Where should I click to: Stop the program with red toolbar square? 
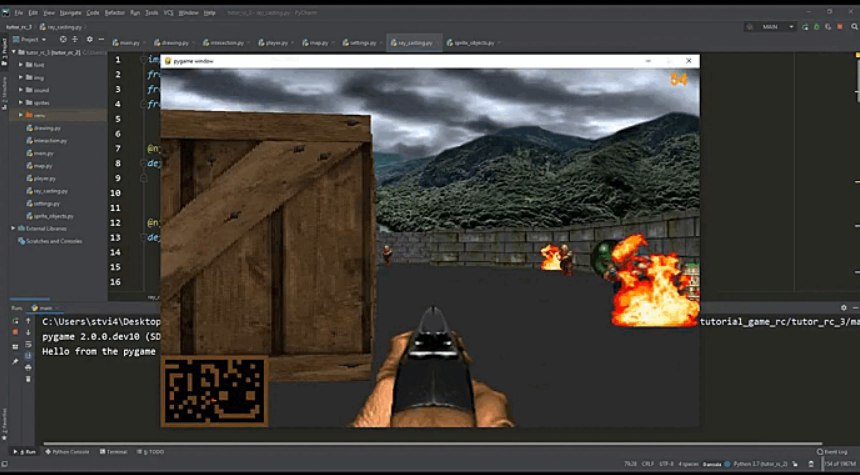(840, 27)
